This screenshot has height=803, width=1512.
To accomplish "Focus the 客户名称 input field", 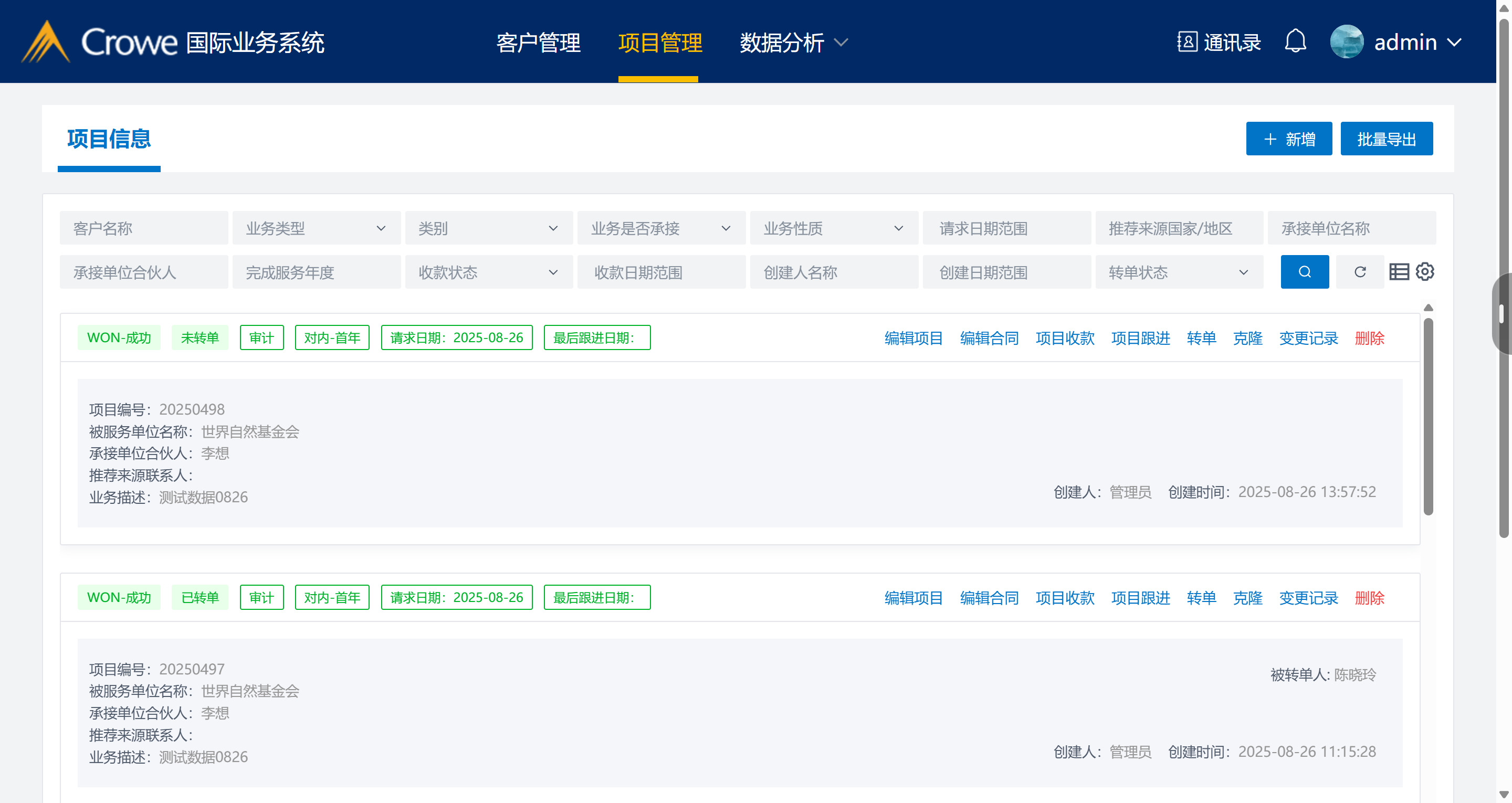I will coord(143,228).
